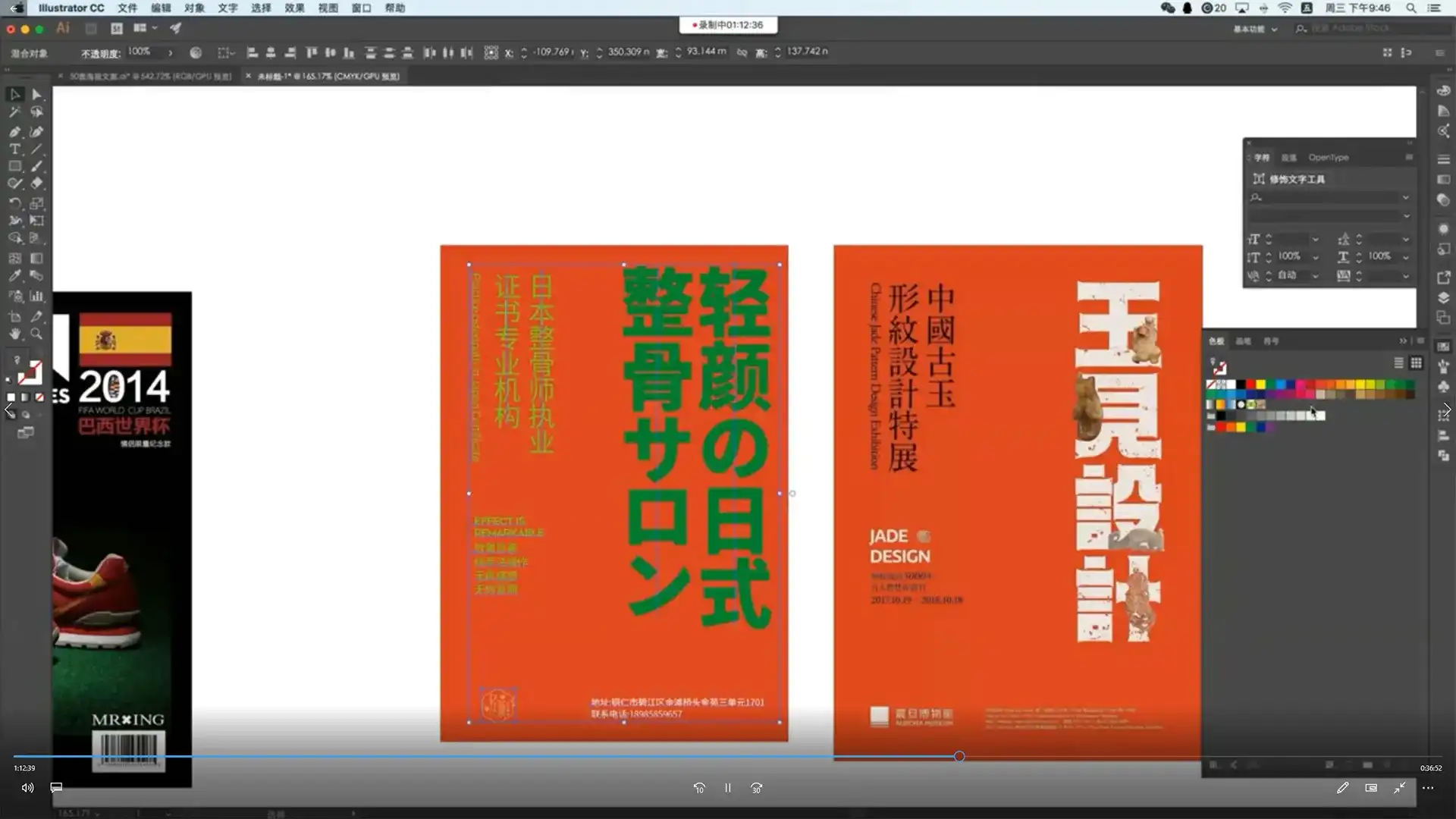Select the Eyedropper tool
1456x819 pixels.
(x=15, y=275)
